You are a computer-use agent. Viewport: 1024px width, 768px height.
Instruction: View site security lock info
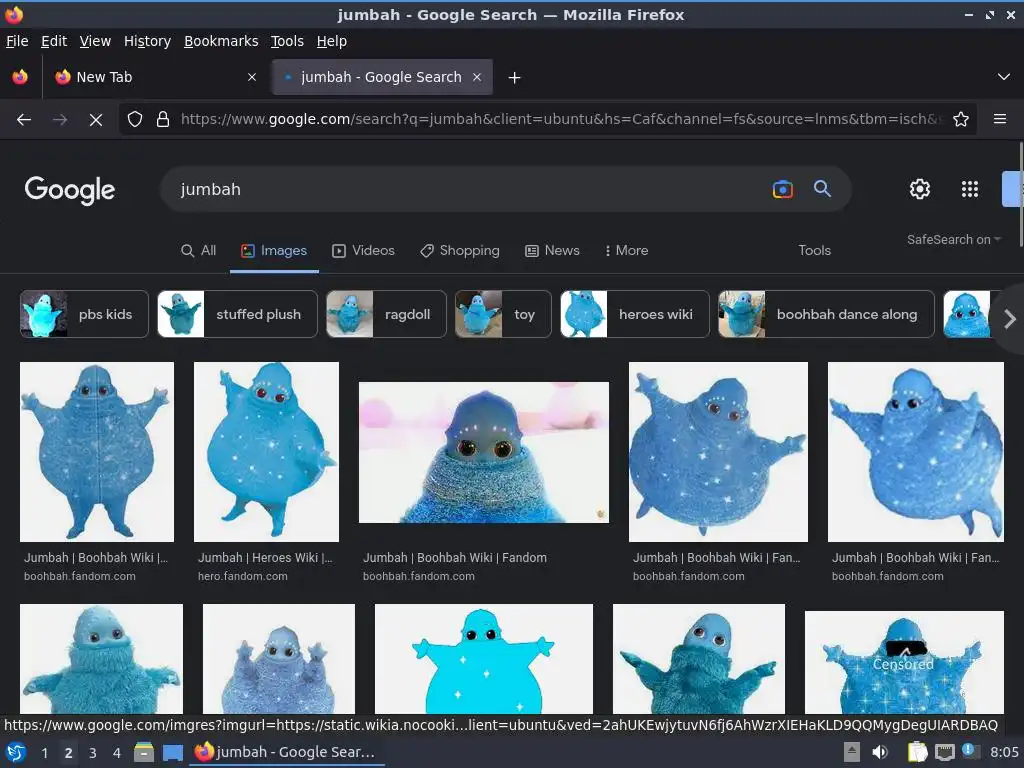pyautogui.click(x=163, y=120)
